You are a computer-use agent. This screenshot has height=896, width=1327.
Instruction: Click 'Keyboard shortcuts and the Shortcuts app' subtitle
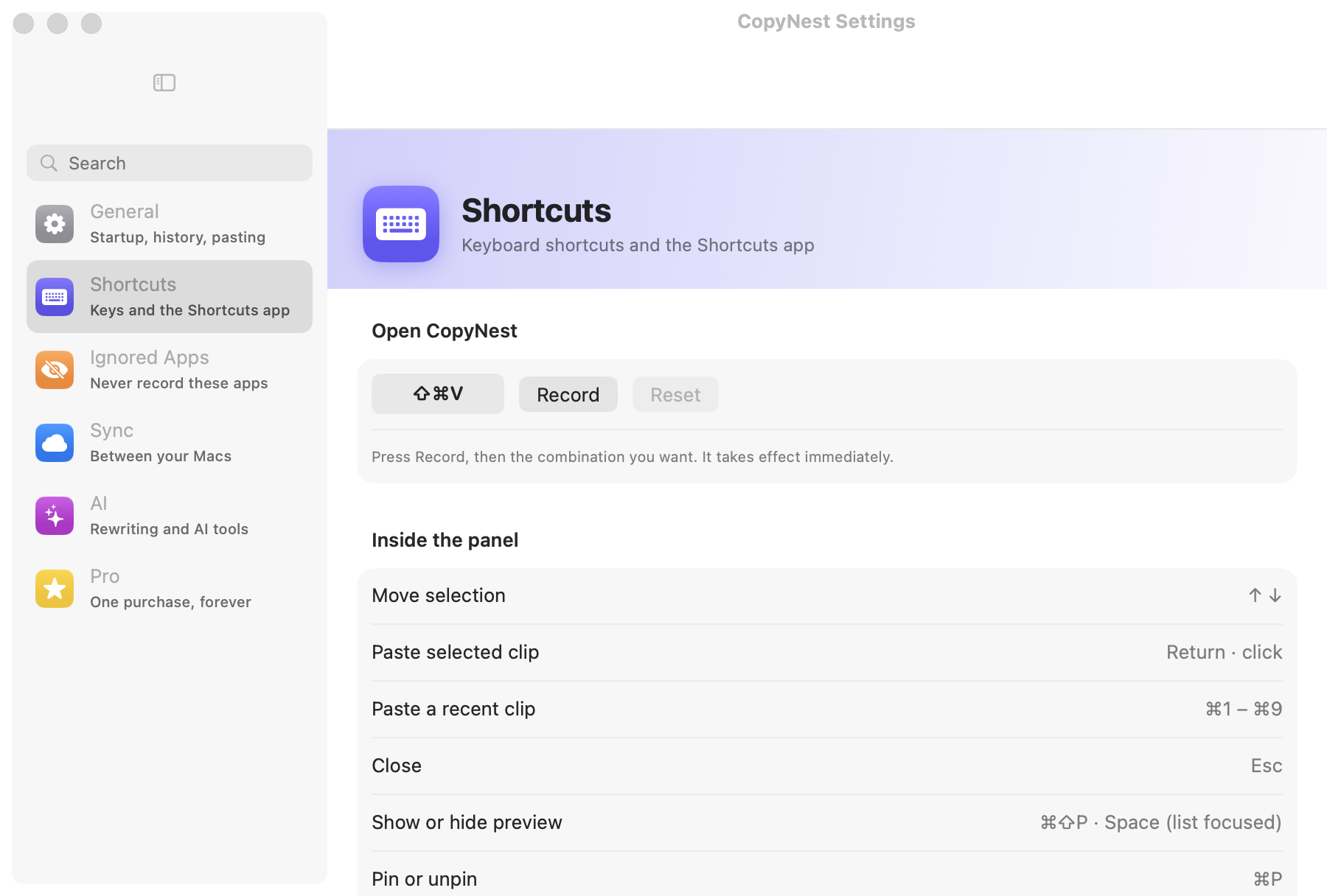(x=638, y=245)
